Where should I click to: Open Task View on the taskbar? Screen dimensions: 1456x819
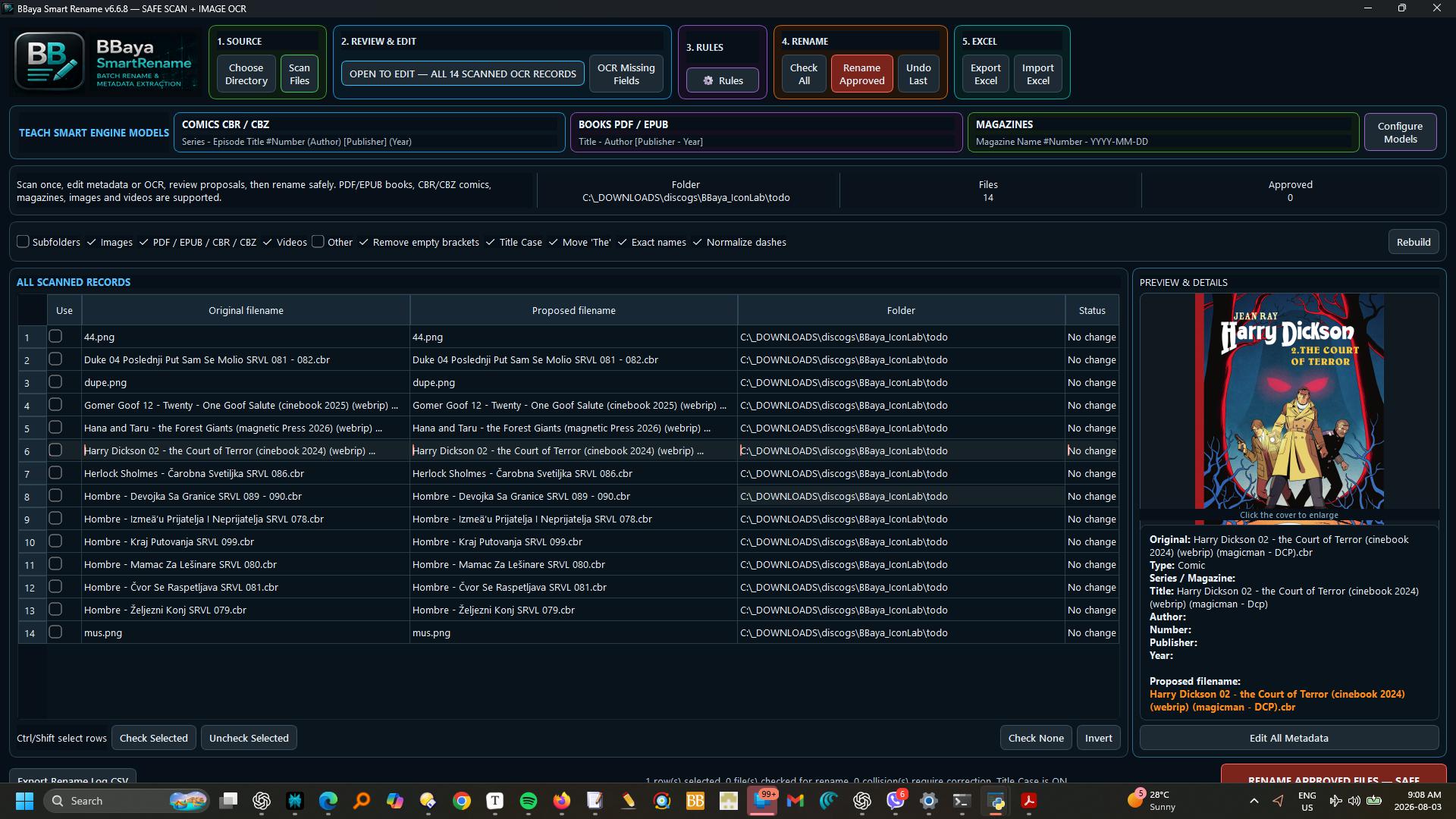228,801
